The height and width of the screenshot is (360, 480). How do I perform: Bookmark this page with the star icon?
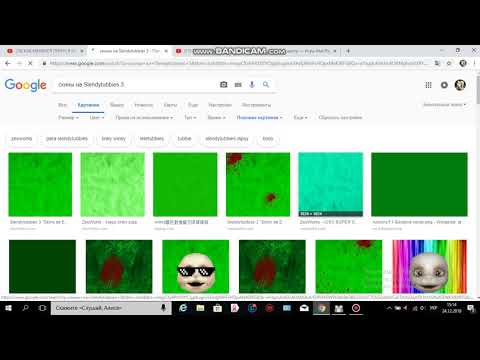tap(449, 63)
